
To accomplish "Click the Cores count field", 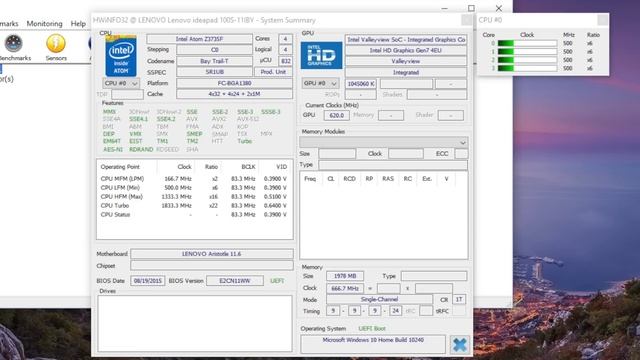I will coord(285,39).
